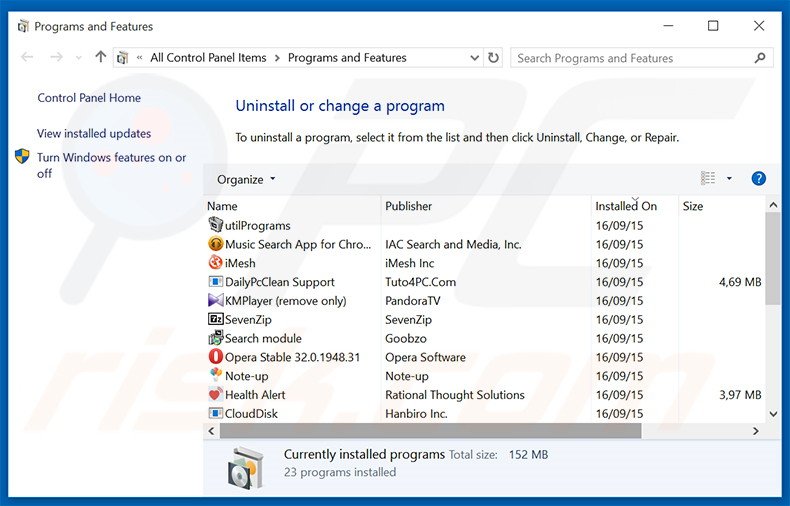Click the Search Programs and Features field
This screenshot has width=790, height=506.
point(641,58)
